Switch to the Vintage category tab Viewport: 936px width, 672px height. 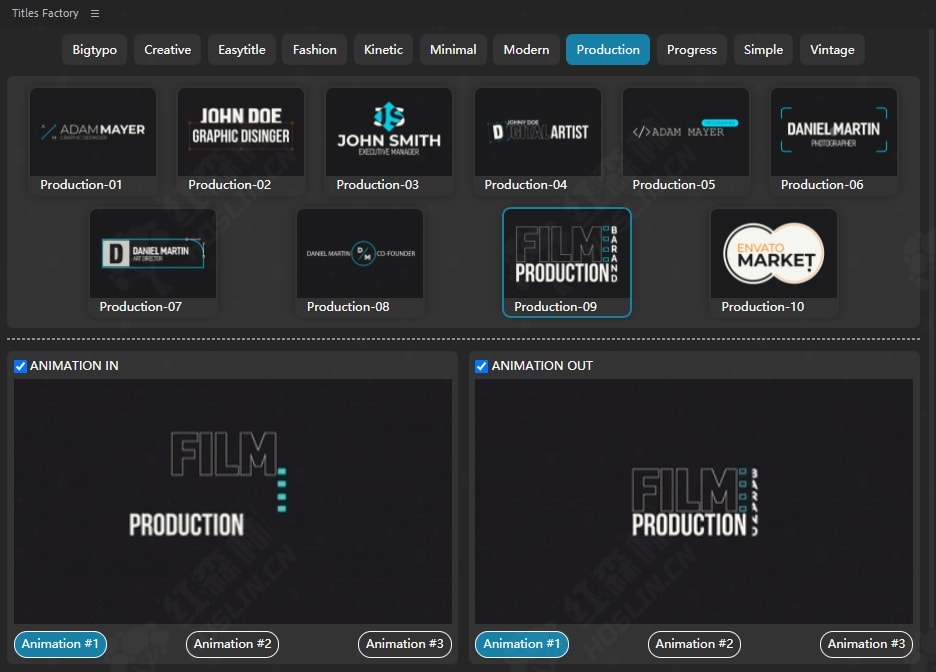coord(832,50)
